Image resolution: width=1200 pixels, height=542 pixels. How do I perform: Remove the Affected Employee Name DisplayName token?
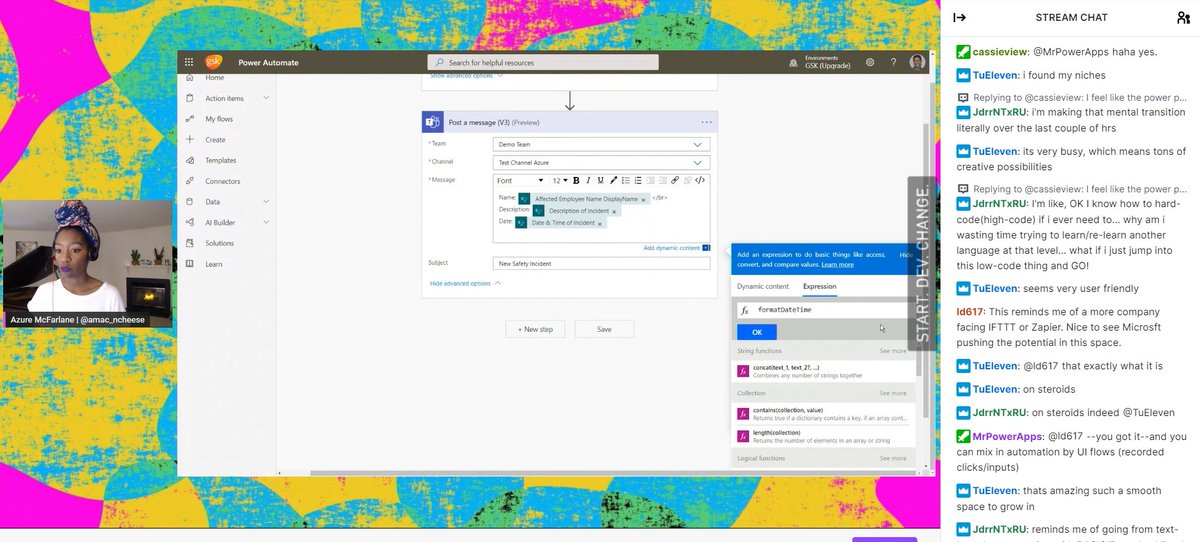[x=643, y=200]
